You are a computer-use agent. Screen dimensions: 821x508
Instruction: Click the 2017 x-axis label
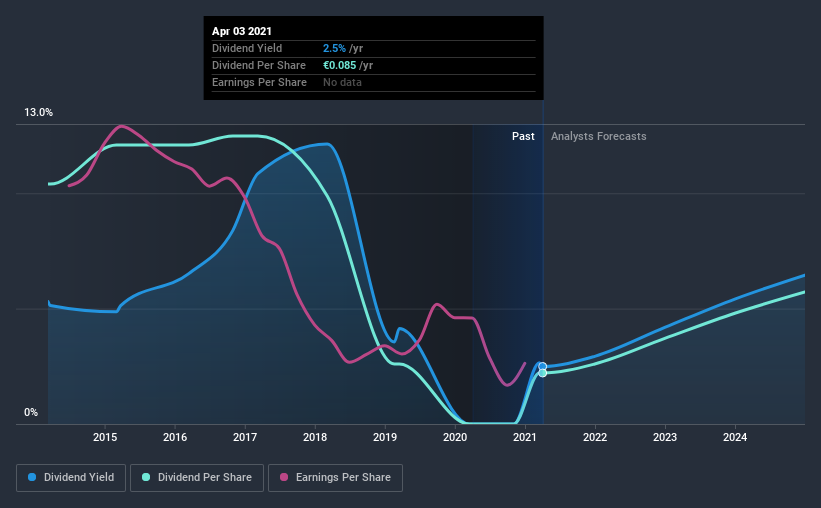pyautogui.click(x=245, y=437)
